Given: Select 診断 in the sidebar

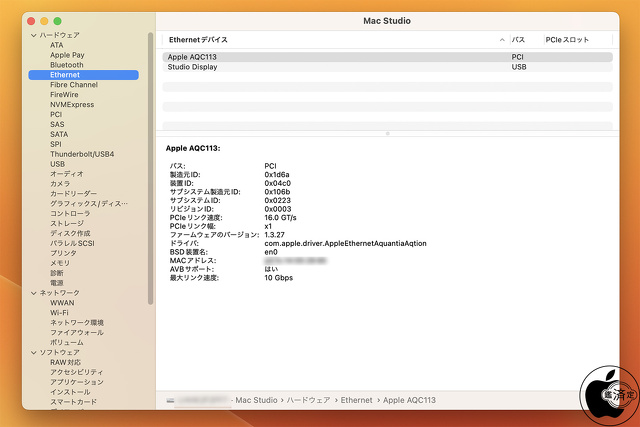Looking at the screenshot, I should 57,273.
